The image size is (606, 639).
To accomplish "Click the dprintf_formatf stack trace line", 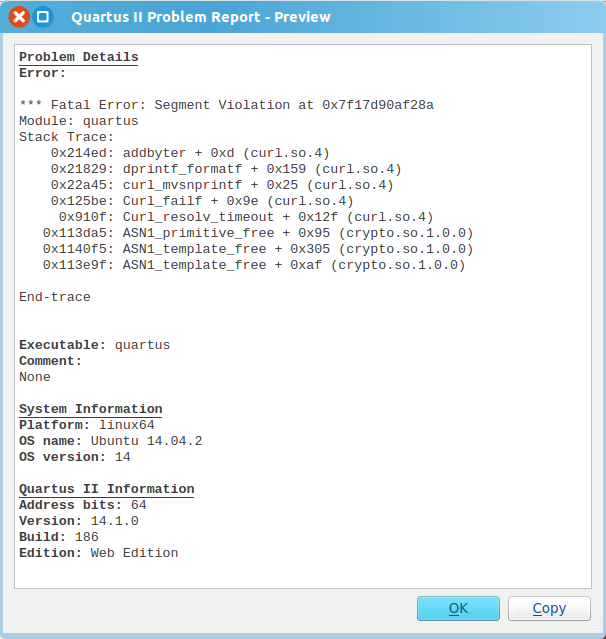I will click(x=226, y=169).
